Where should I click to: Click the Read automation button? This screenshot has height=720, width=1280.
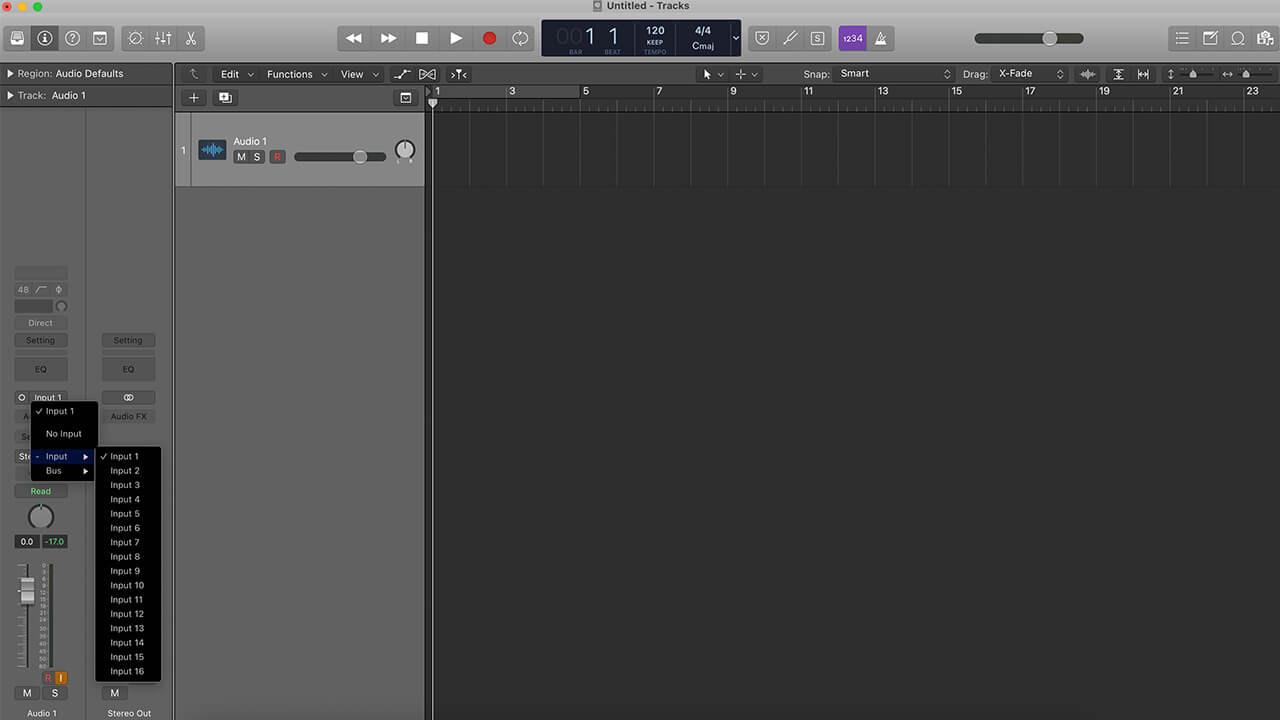[40, 491]
